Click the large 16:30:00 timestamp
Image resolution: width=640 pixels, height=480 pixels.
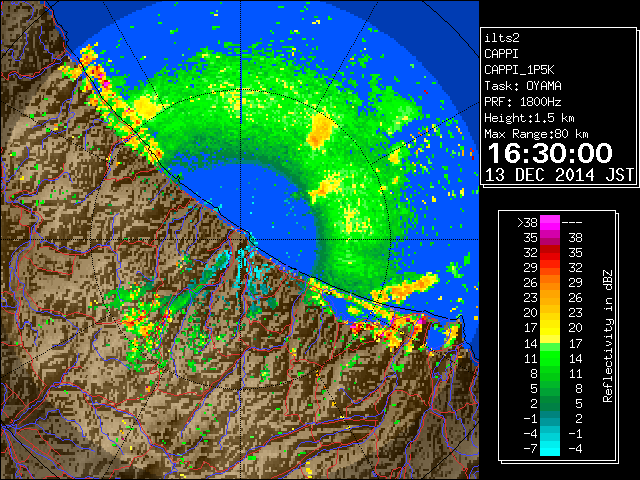(x=550, y=153)
